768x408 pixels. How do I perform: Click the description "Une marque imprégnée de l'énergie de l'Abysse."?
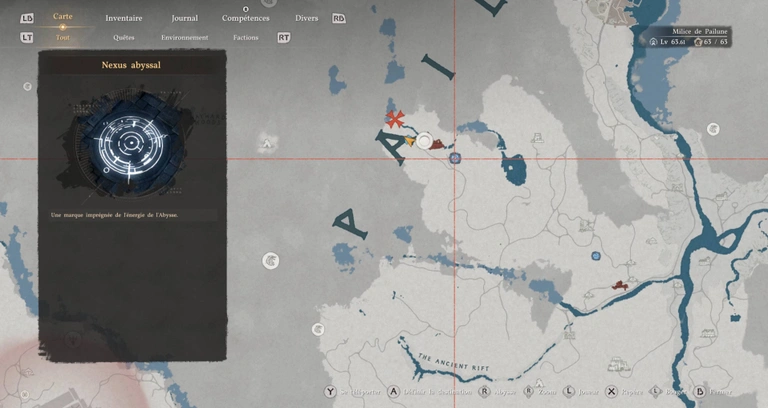tap(114, 215)
